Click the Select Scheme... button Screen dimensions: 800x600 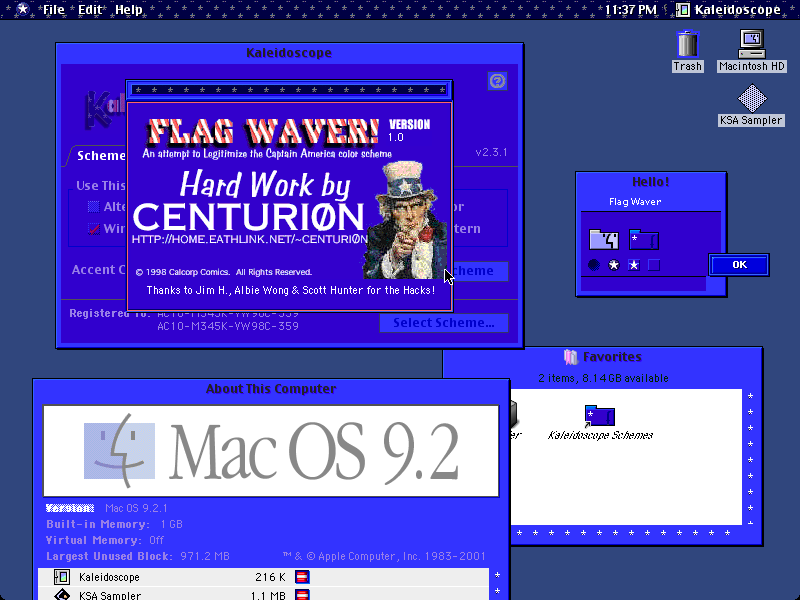(x=443, y=322)
